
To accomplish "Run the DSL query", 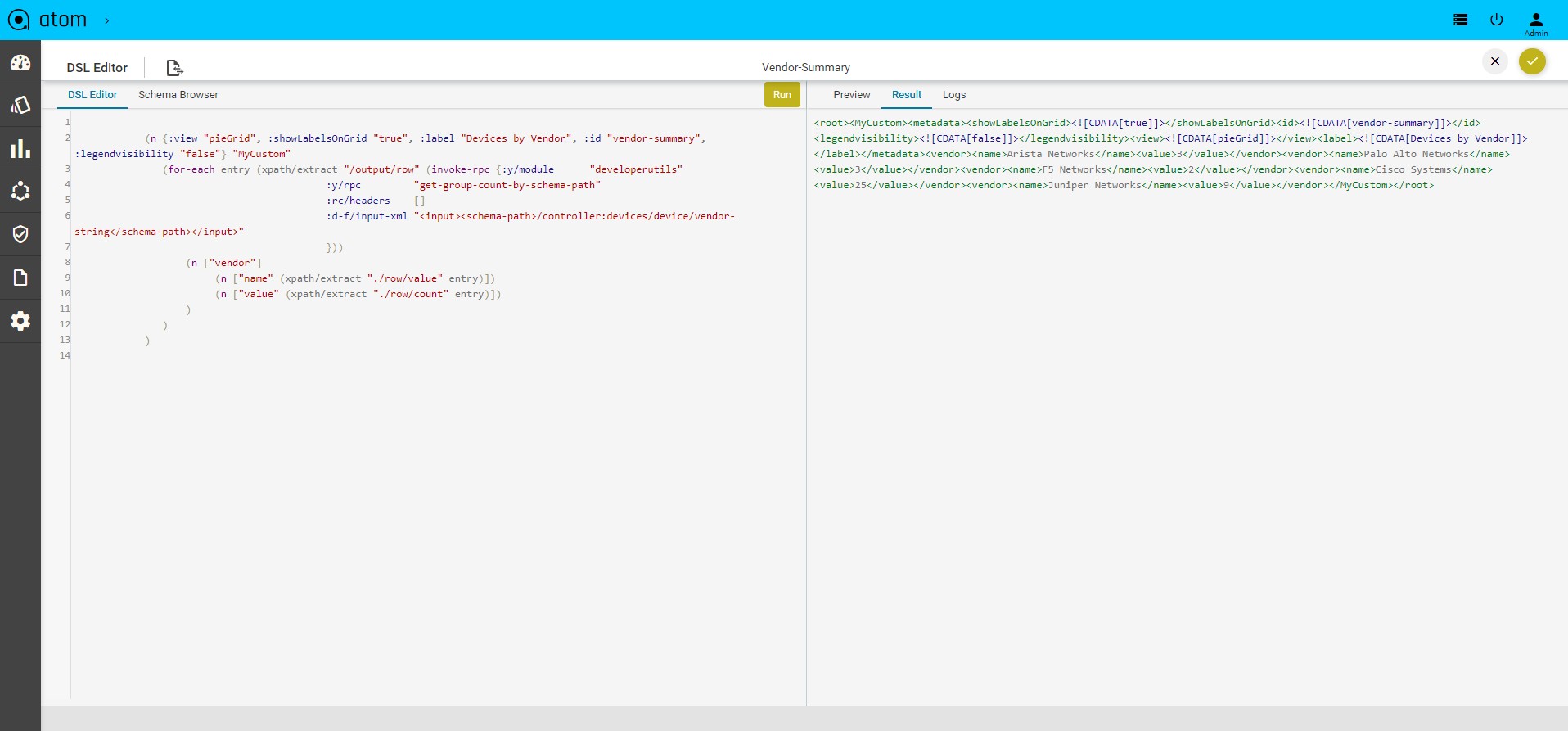I will click(782, 95).
